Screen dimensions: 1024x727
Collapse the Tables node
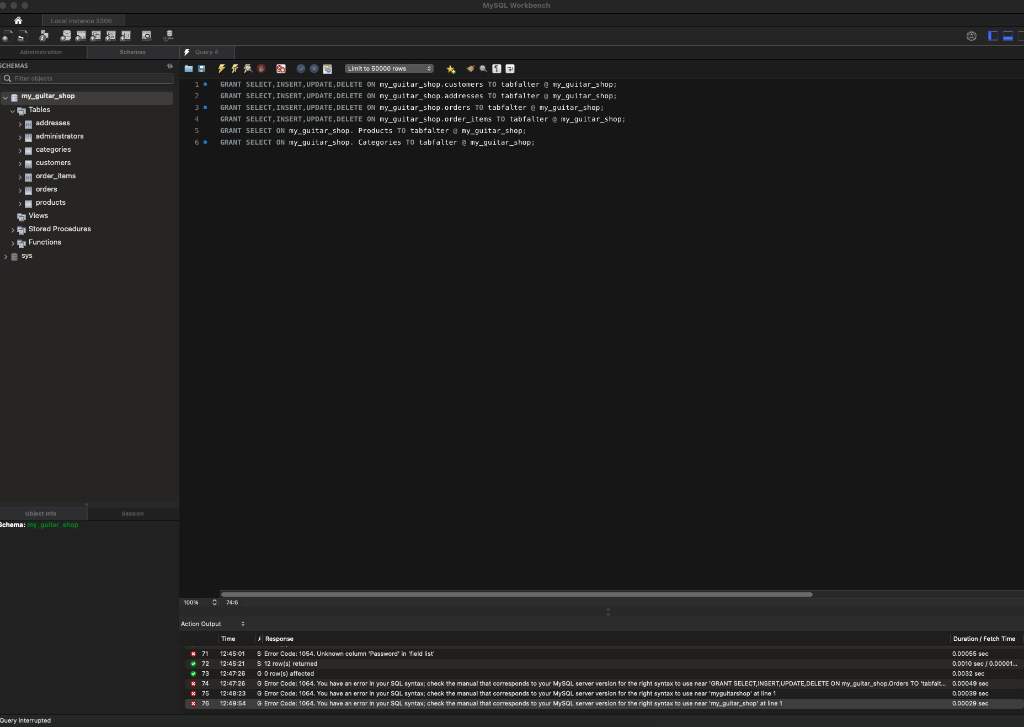point(12,110)
